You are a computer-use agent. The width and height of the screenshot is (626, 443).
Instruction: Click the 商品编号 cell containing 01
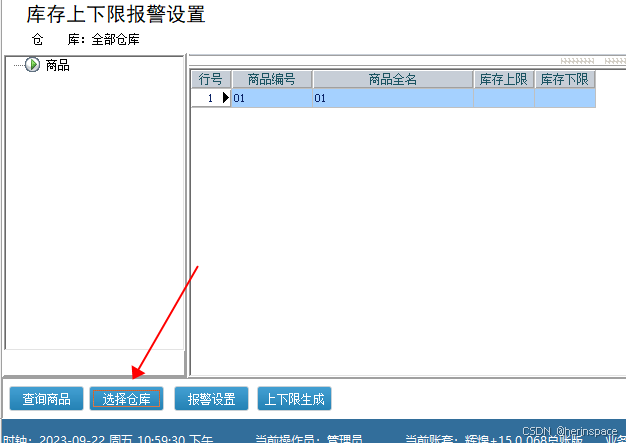coord(272,98)
